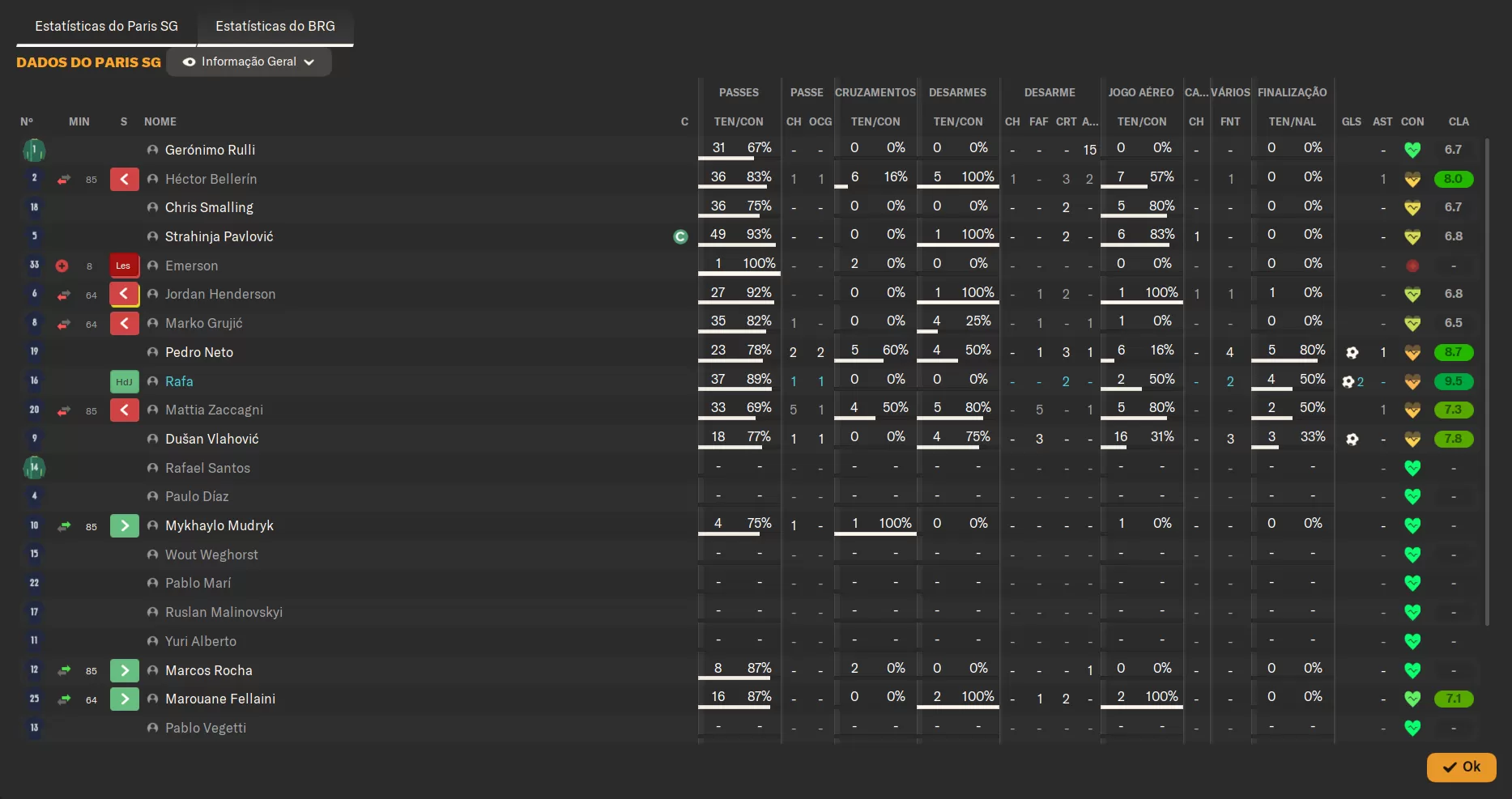
Task: Sort by CLA rating column header
Action: pyautogui.click(x=1459, y=121)
